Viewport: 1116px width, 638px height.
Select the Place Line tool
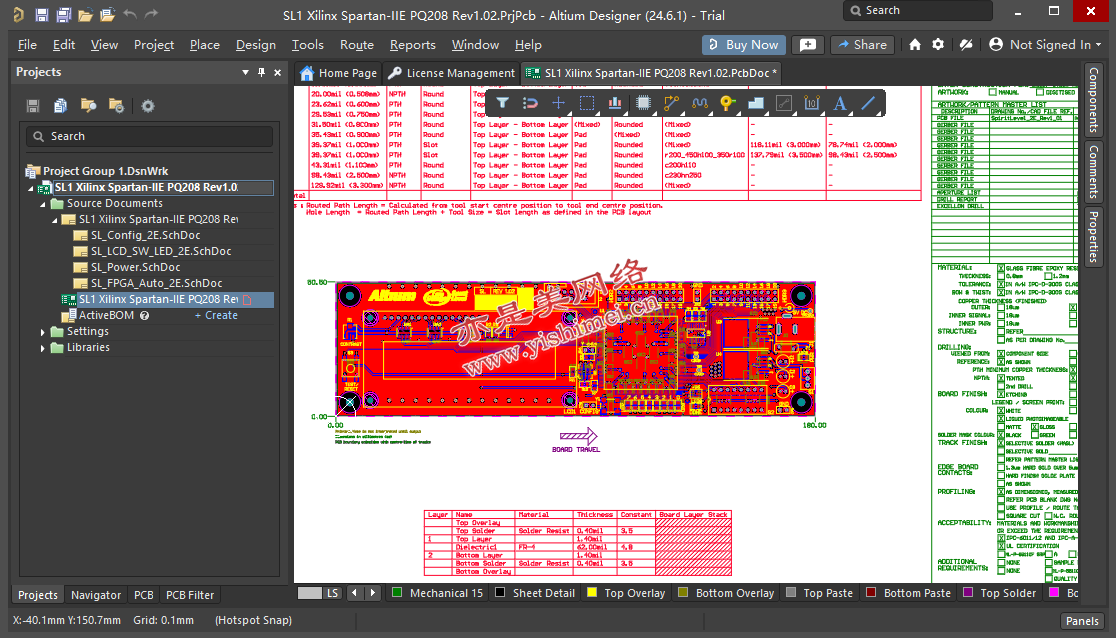[x=868, y=103]
